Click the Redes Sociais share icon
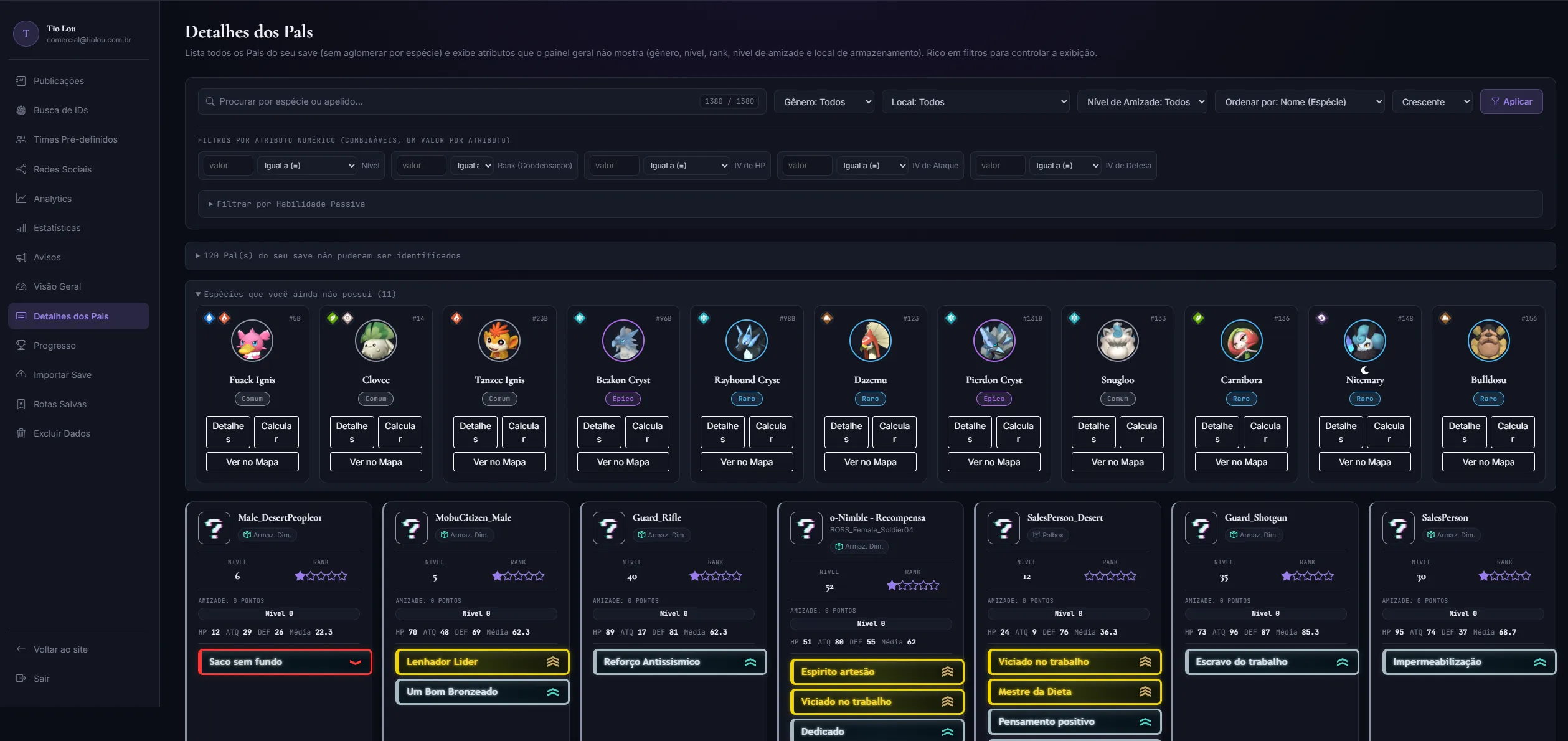The height and width of the screenshot is (741, 1568). pyautogui.click(x=21, y=169)
